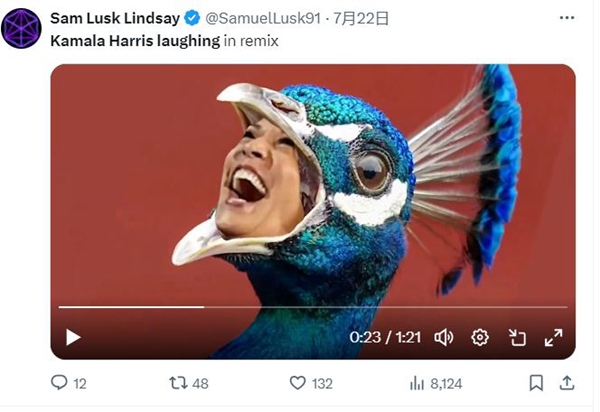Image resolution: width=600 pixels, height=412 pixels.
Task: Toggle picture-in-picture mode
Action: (517, 337)
